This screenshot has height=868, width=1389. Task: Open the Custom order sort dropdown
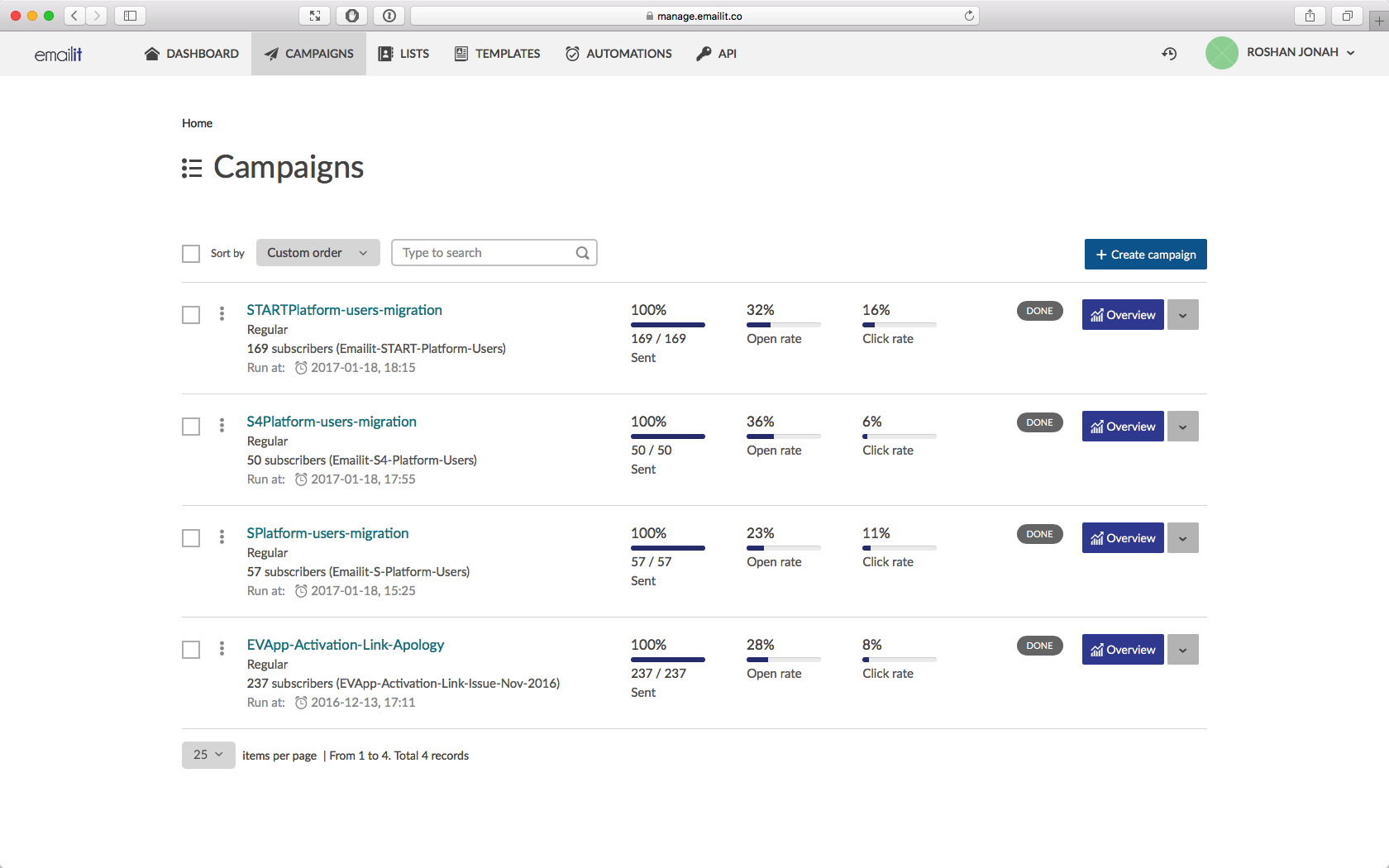tap(317, 252)
